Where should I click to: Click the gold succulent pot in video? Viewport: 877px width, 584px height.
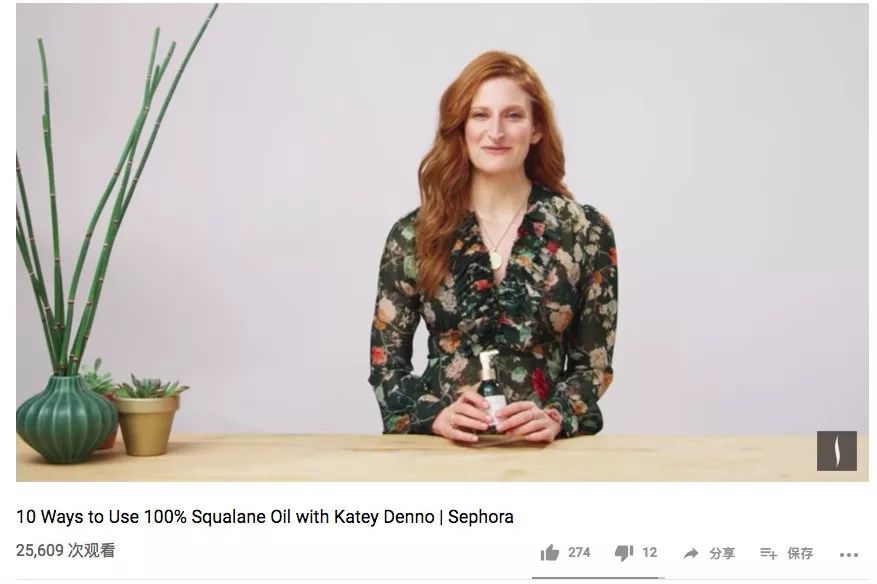[x=147, y=425]
